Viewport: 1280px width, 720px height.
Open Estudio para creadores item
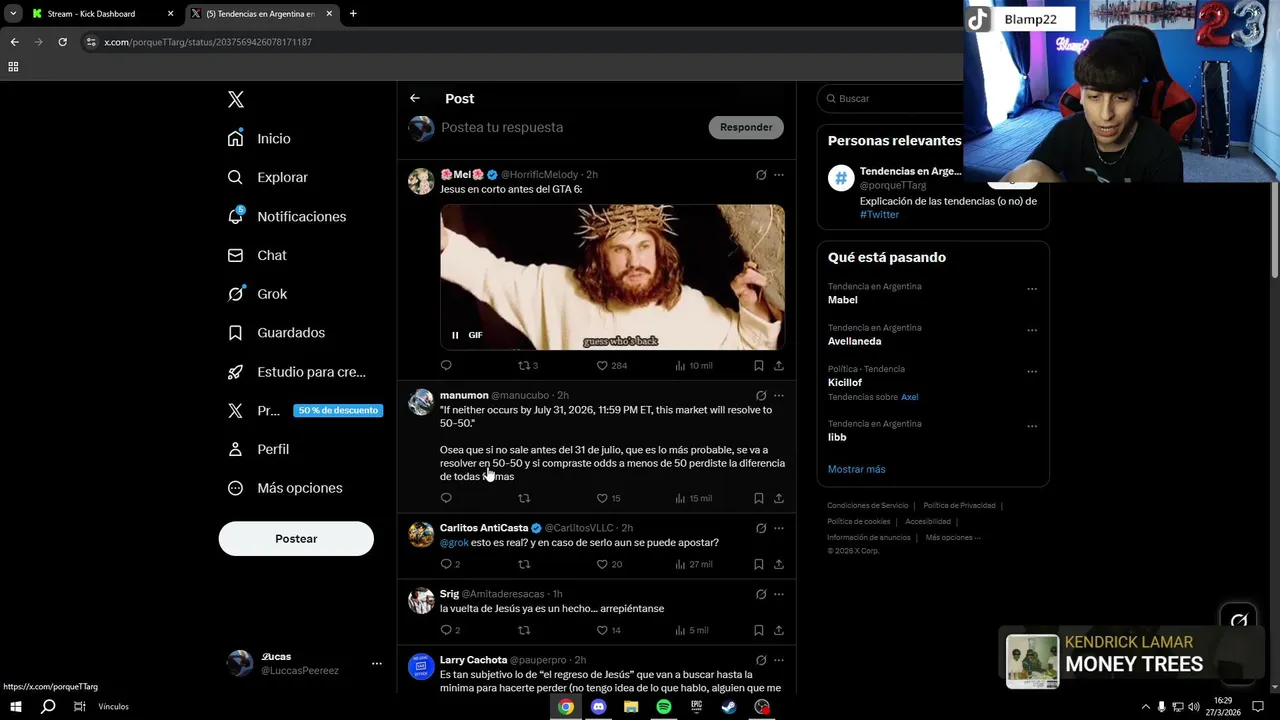[296, 371]
